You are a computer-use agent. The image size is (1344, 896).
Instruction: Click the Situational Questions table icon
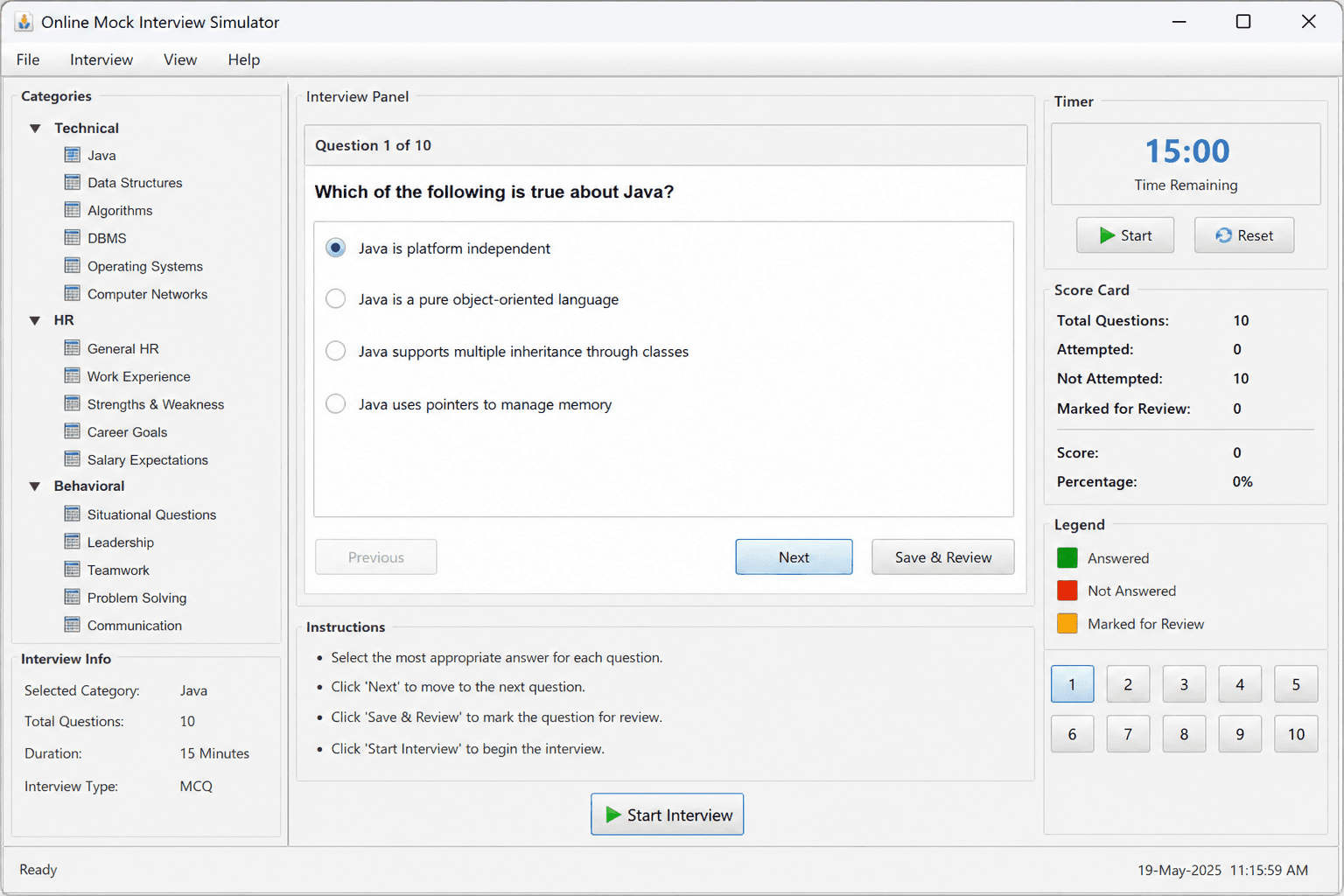pos(73,514)
